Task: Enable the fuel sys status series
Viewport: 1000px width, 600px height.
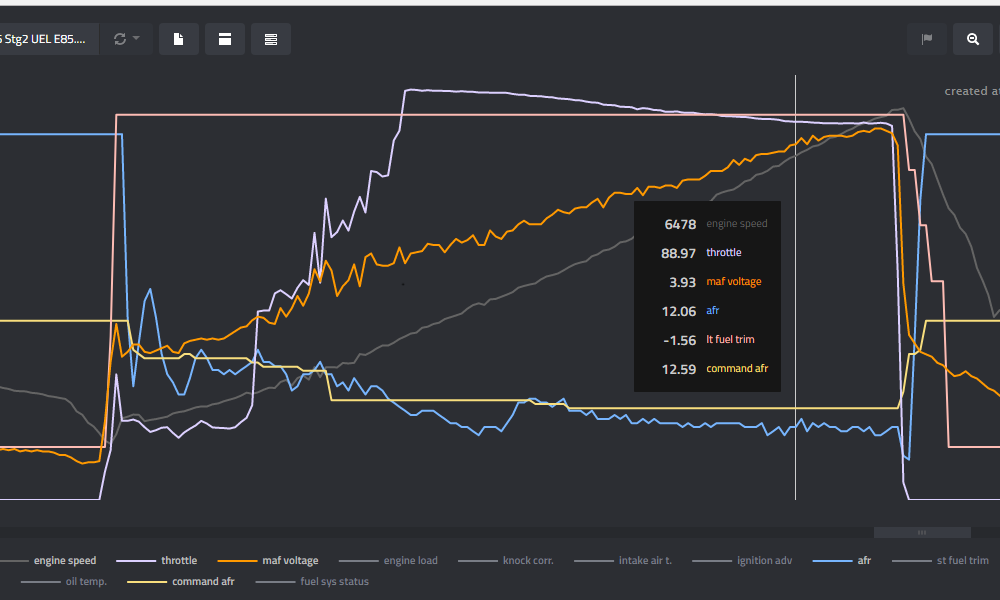Action: click(334, 581)
